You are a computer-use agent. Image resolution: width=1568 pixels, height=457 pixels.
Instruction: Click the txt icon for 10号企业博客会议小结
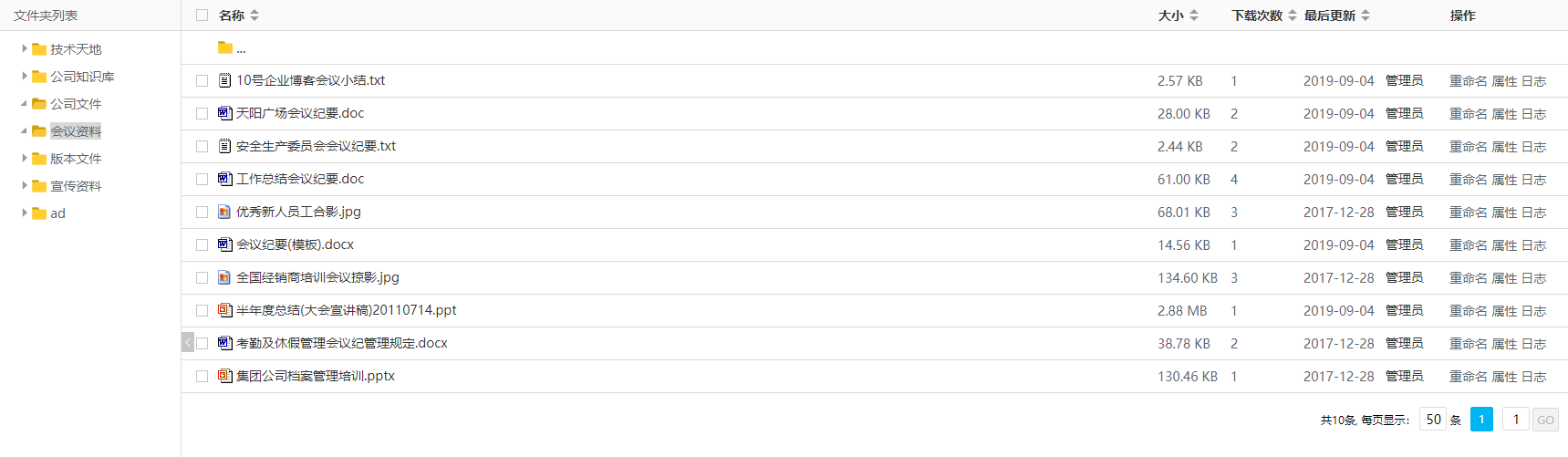click(224, 80)
